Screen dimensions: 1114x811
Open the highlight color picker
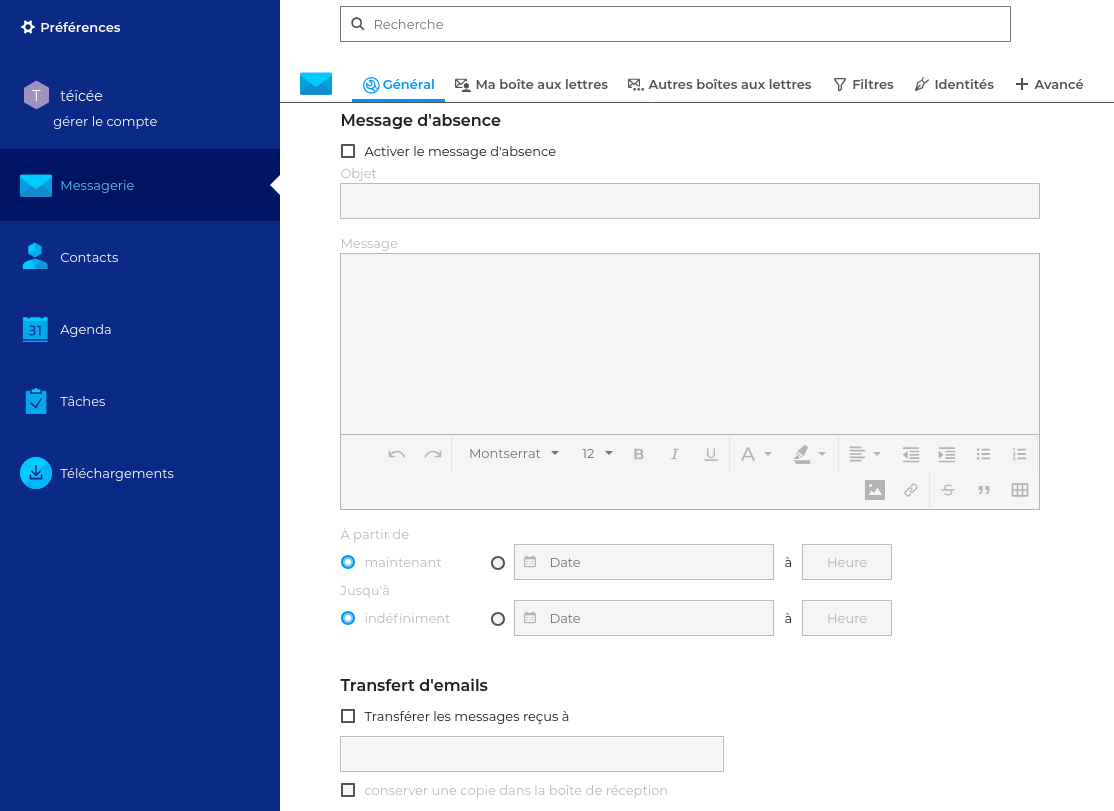(x=810, y=454)
